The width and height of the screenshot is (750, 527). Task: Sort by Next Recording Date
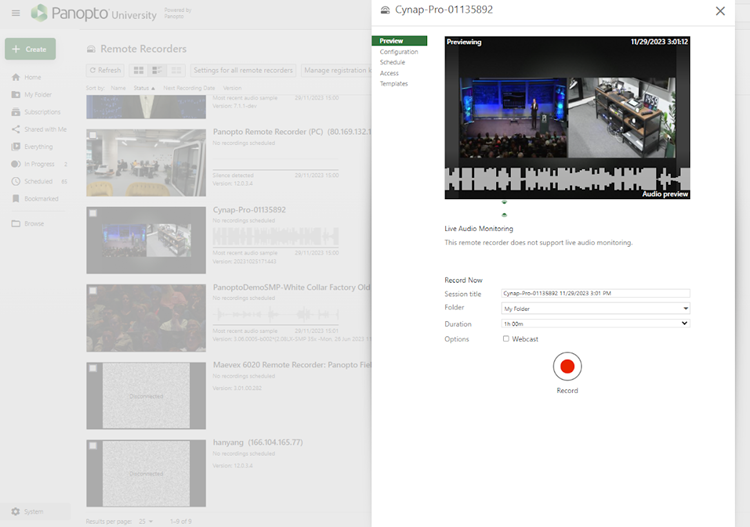pos(189,88)
